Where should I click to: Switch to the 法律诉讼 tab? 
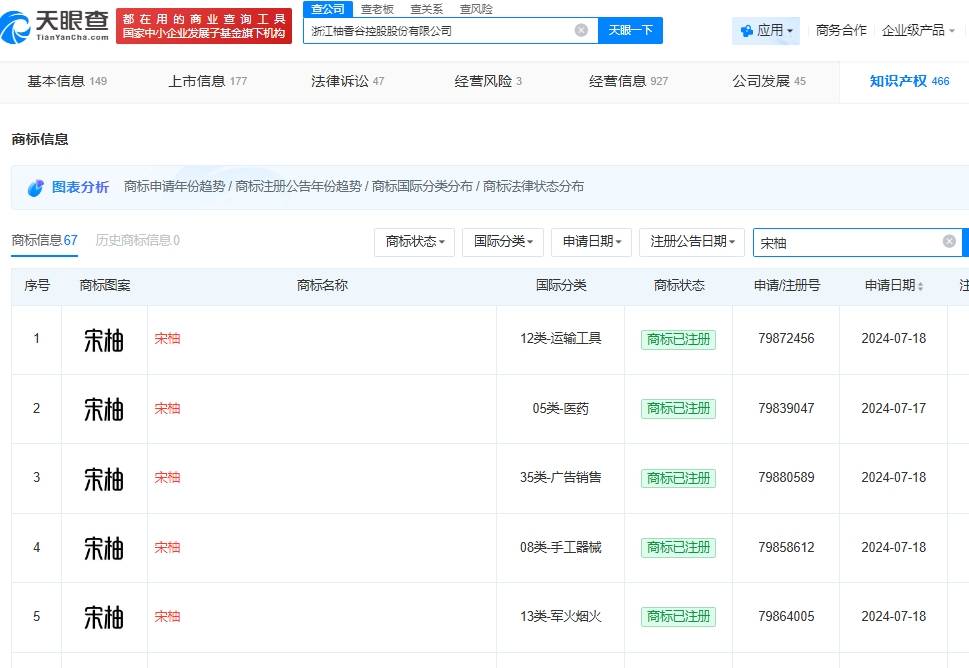347,81
